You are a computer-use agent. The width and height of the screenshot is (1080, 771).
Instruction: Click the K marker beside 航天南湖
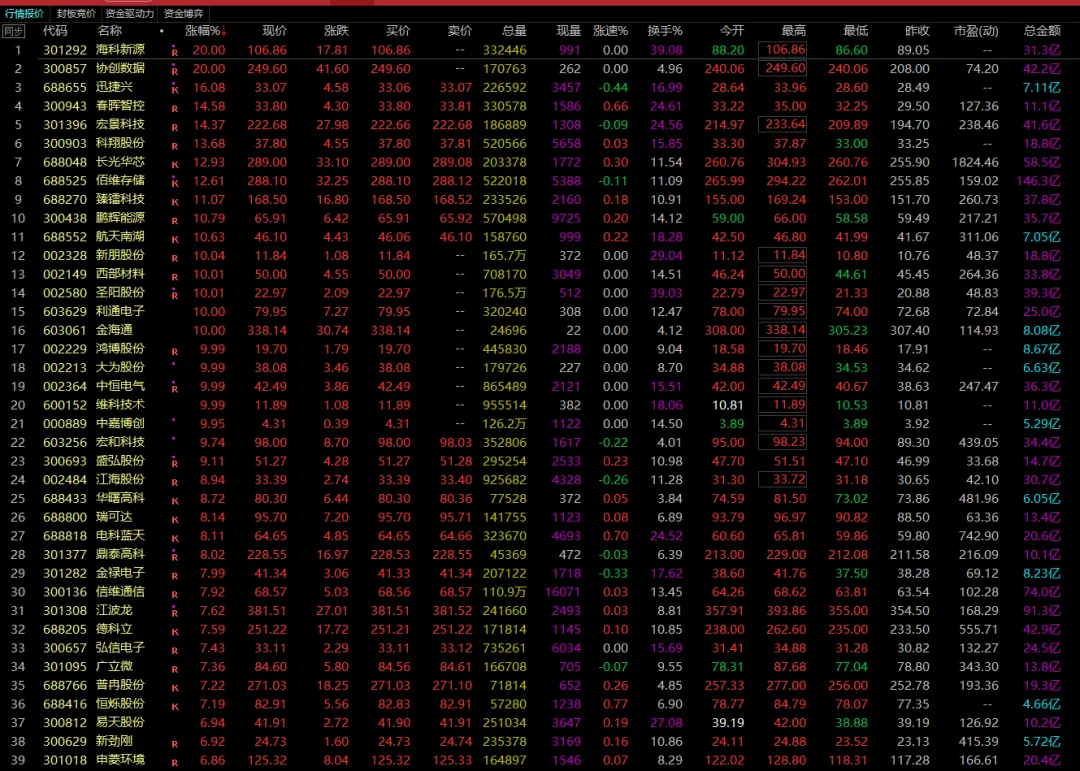[175, 239]
